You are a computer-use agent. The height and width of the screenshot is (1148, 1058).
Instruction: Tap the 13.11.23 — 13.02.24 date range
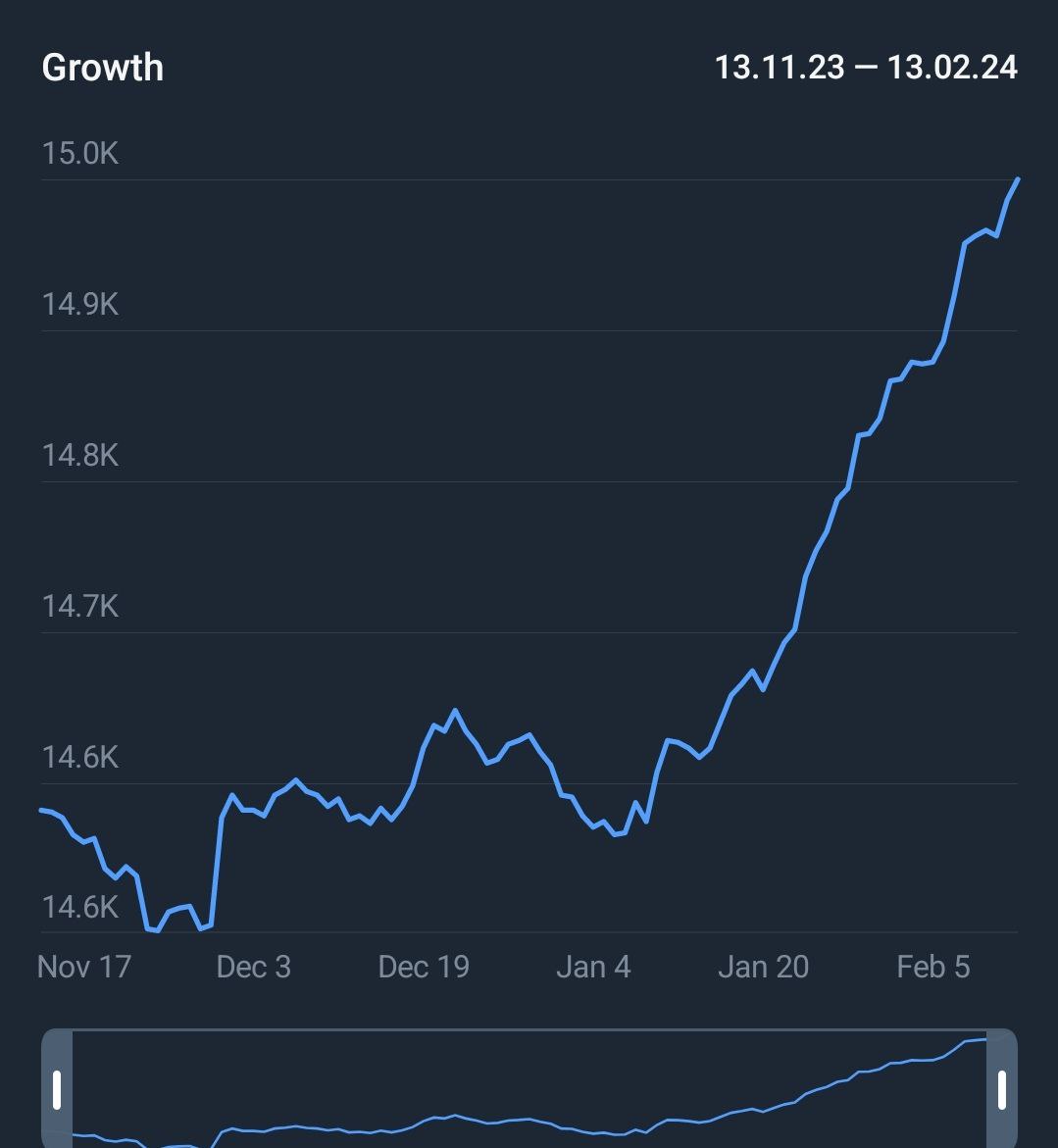point(866,68)
